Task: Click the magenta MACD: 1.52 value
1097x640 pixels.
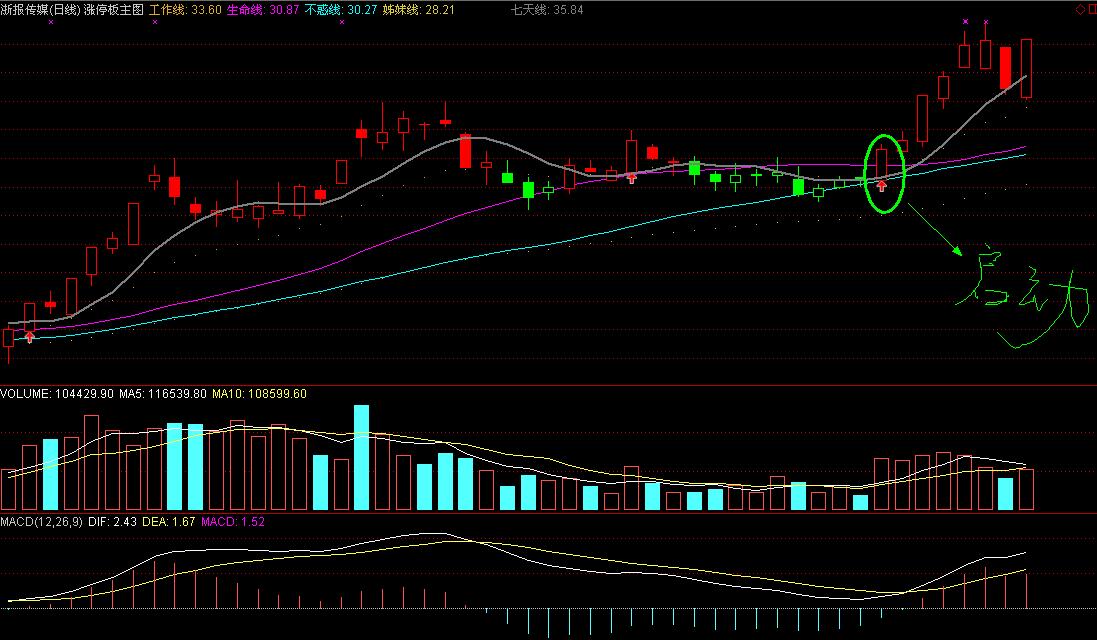Action: click(233, 522)
